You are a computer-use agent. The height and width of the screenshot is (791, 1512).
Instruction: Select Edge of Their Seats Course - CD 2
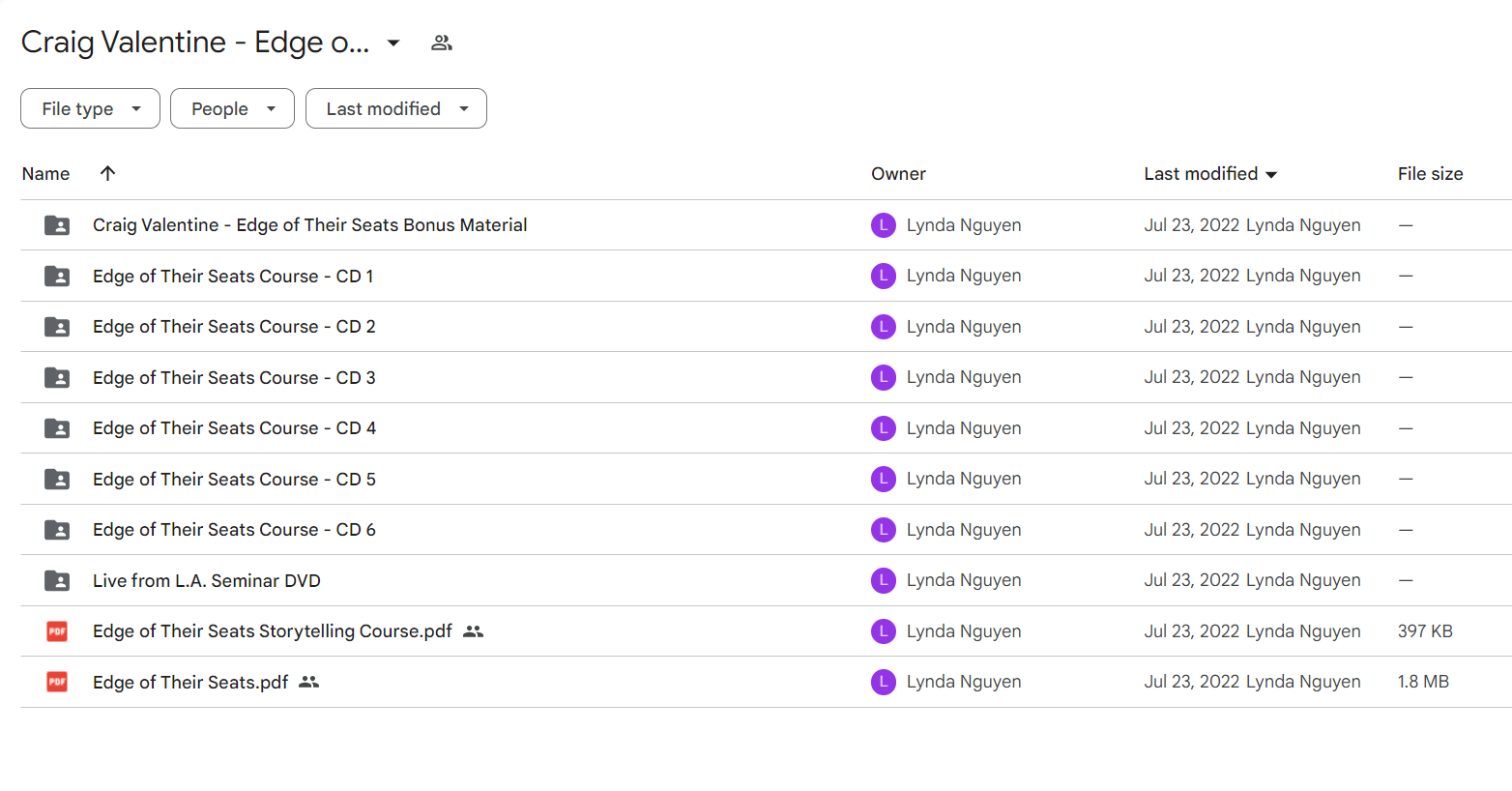[x=234, y=327]
